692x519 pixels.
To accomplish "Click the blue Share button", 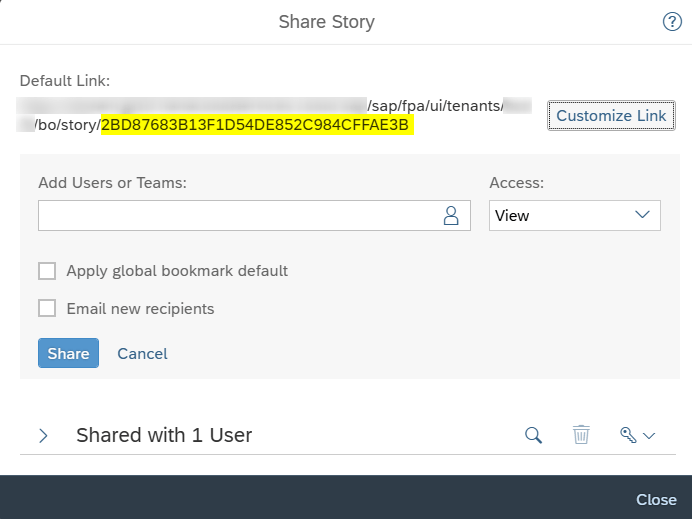I will (68, 353).
